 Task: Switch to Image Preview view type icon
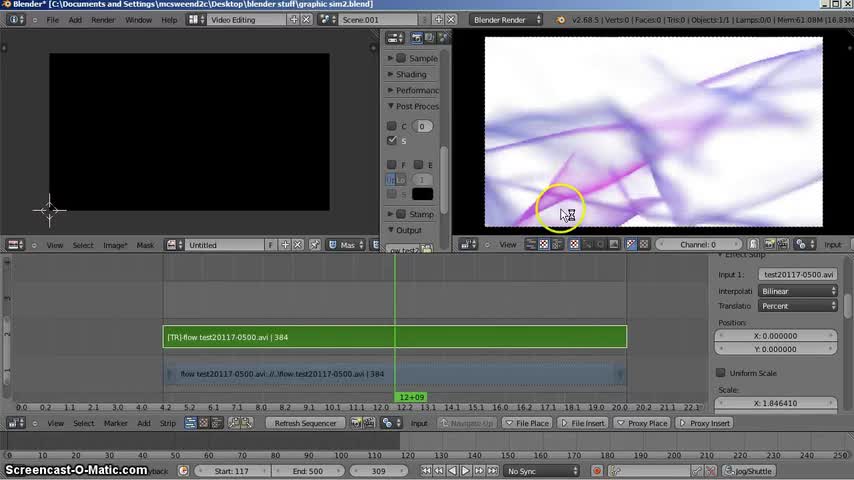tap(203, 423)
